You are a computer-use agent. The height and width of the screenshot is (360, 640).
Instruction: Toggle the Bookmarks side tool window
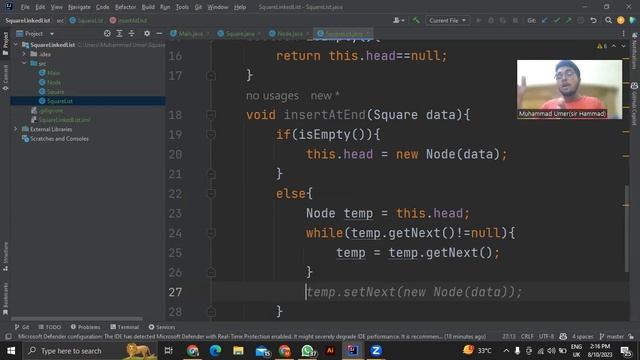5,299
